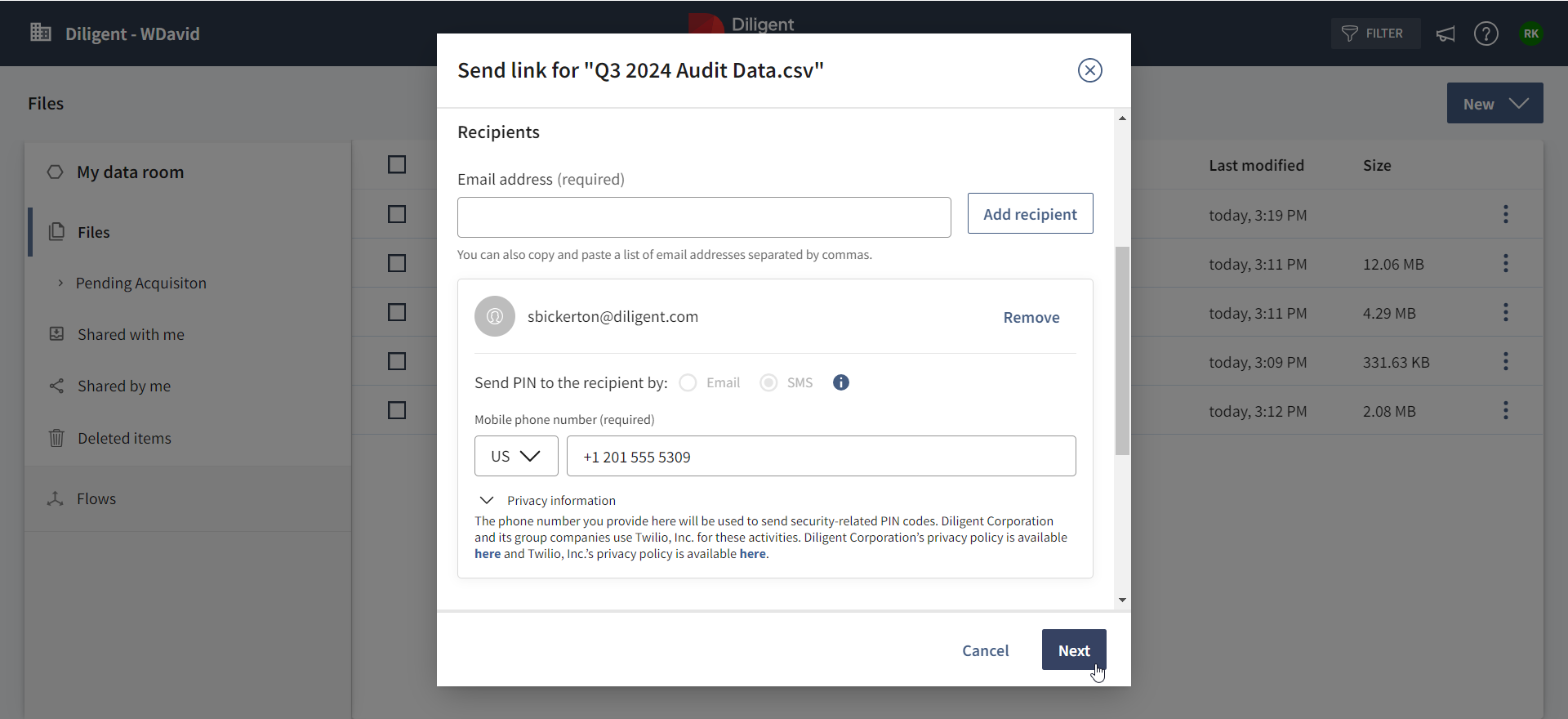
Task: Open the PIN delivery info icon
Action: 841,382
